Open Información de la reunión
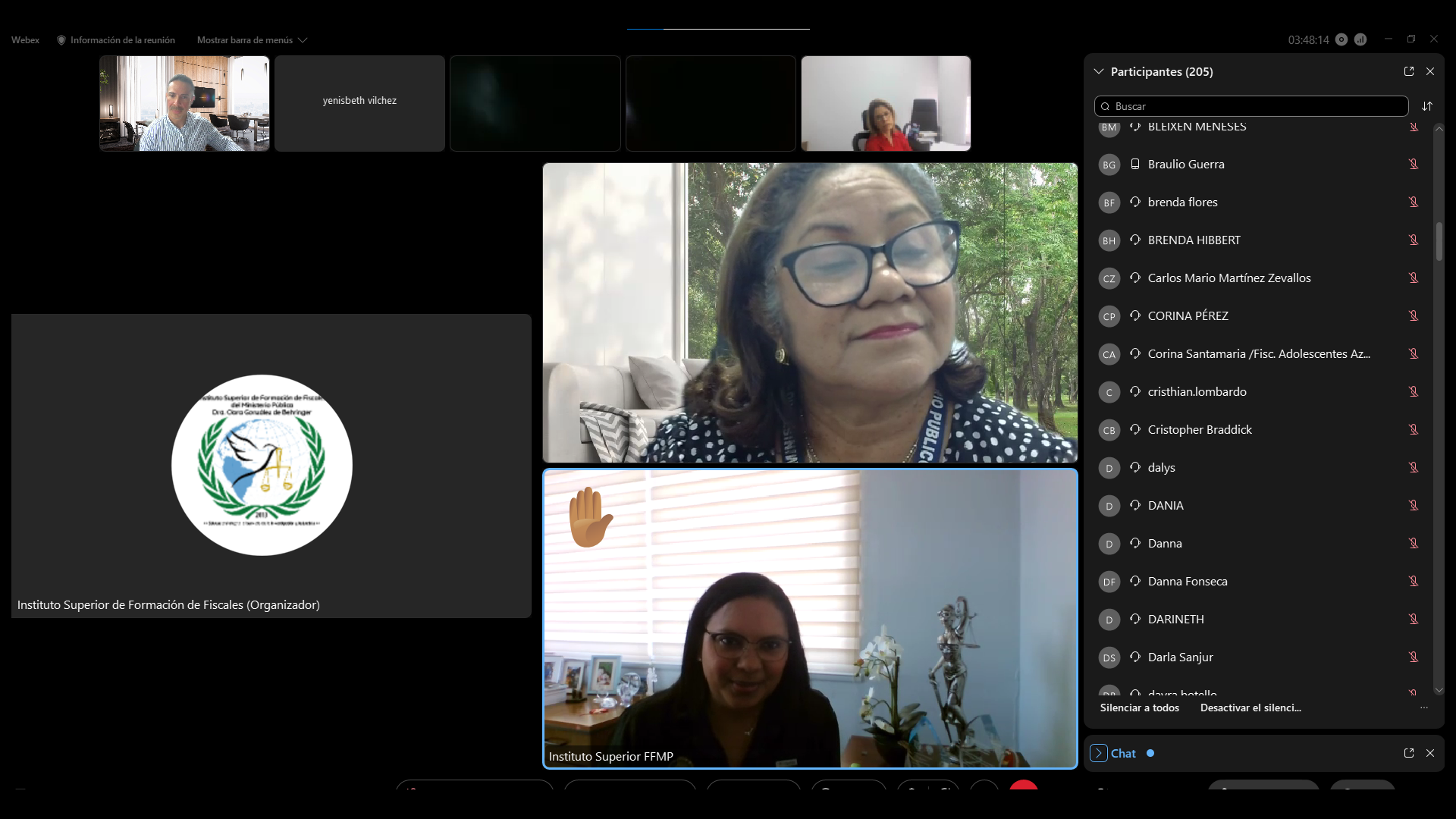Viewport: 1456px width, 819px height. click(122, 40)
